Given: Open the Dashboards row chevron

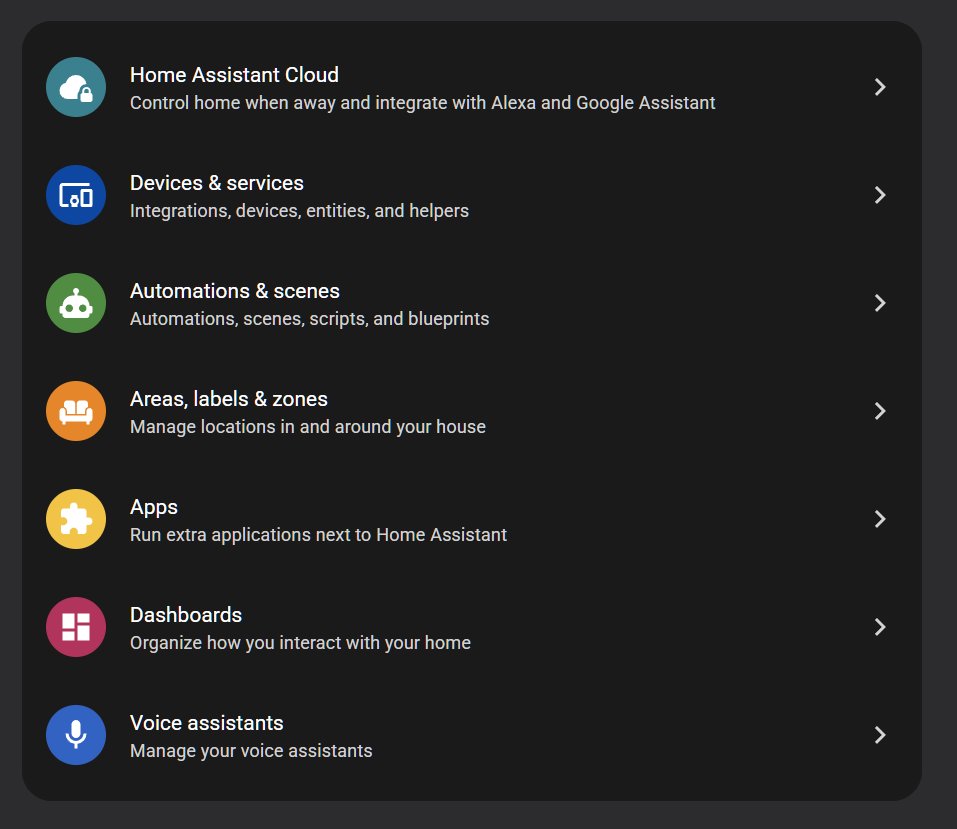Looking at the screenshot, I should pyautogui.click(x=879, y=628).
